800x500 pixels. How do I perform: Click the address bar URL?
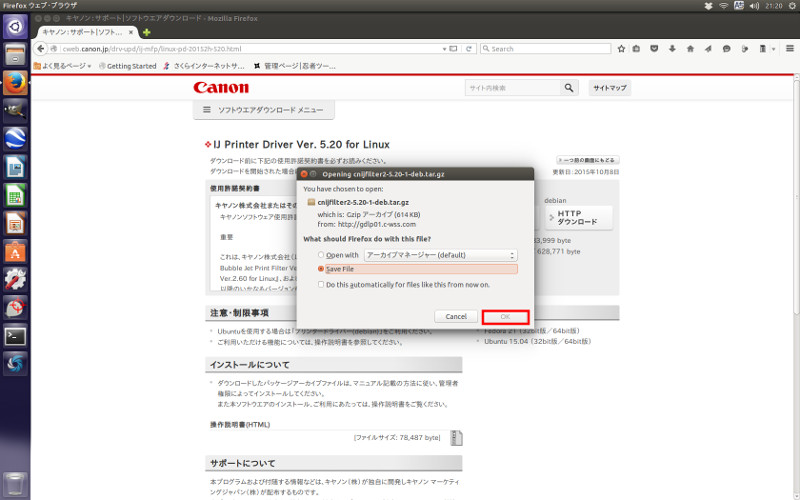(x=152, y=49)
